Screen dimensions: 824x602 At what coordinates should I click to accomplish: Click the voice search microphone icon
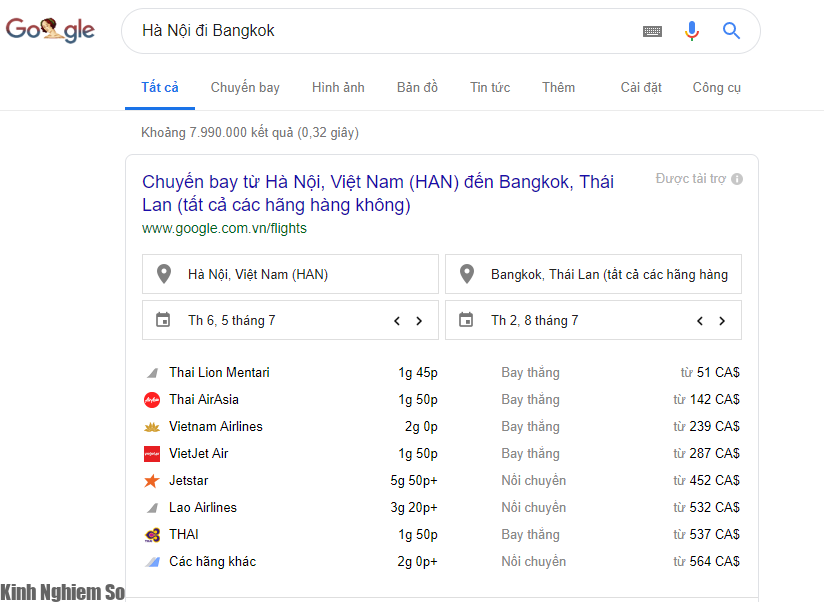click(x=692, y=31)
